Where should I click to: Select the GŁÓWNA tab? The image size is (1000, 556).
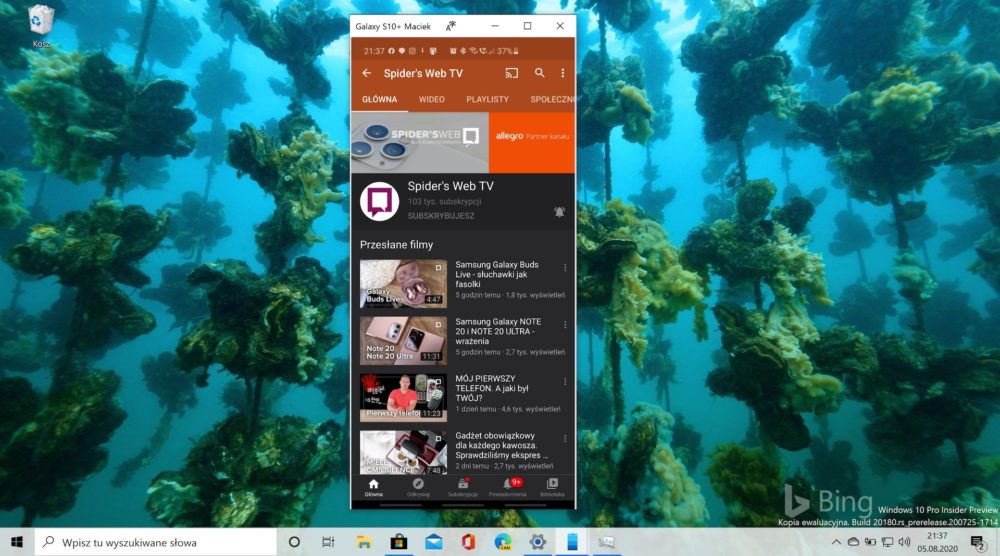click(x=379, y=99)
